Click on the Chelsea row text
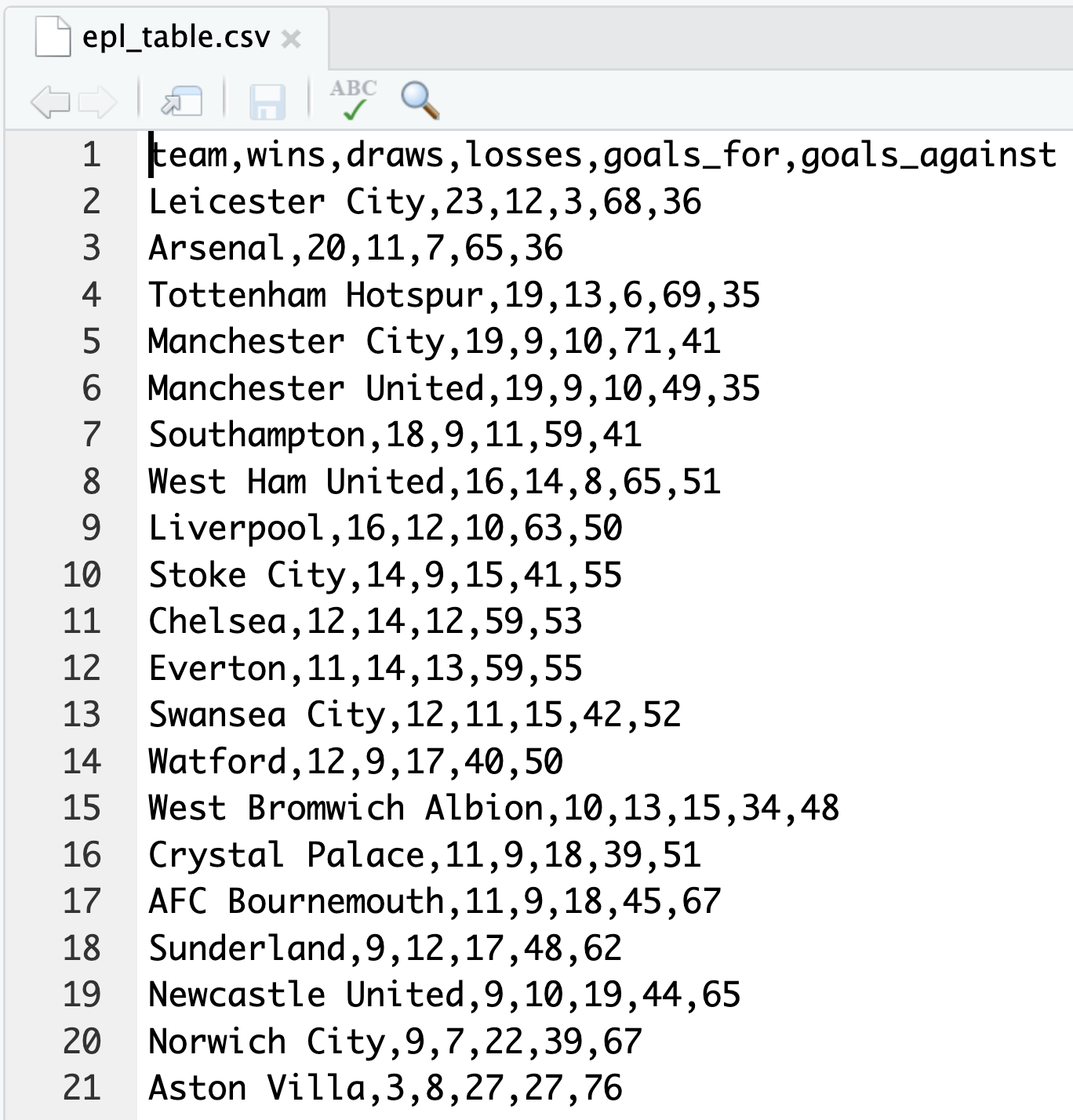The image size is (1073, 1120). (x=366, y=621)
